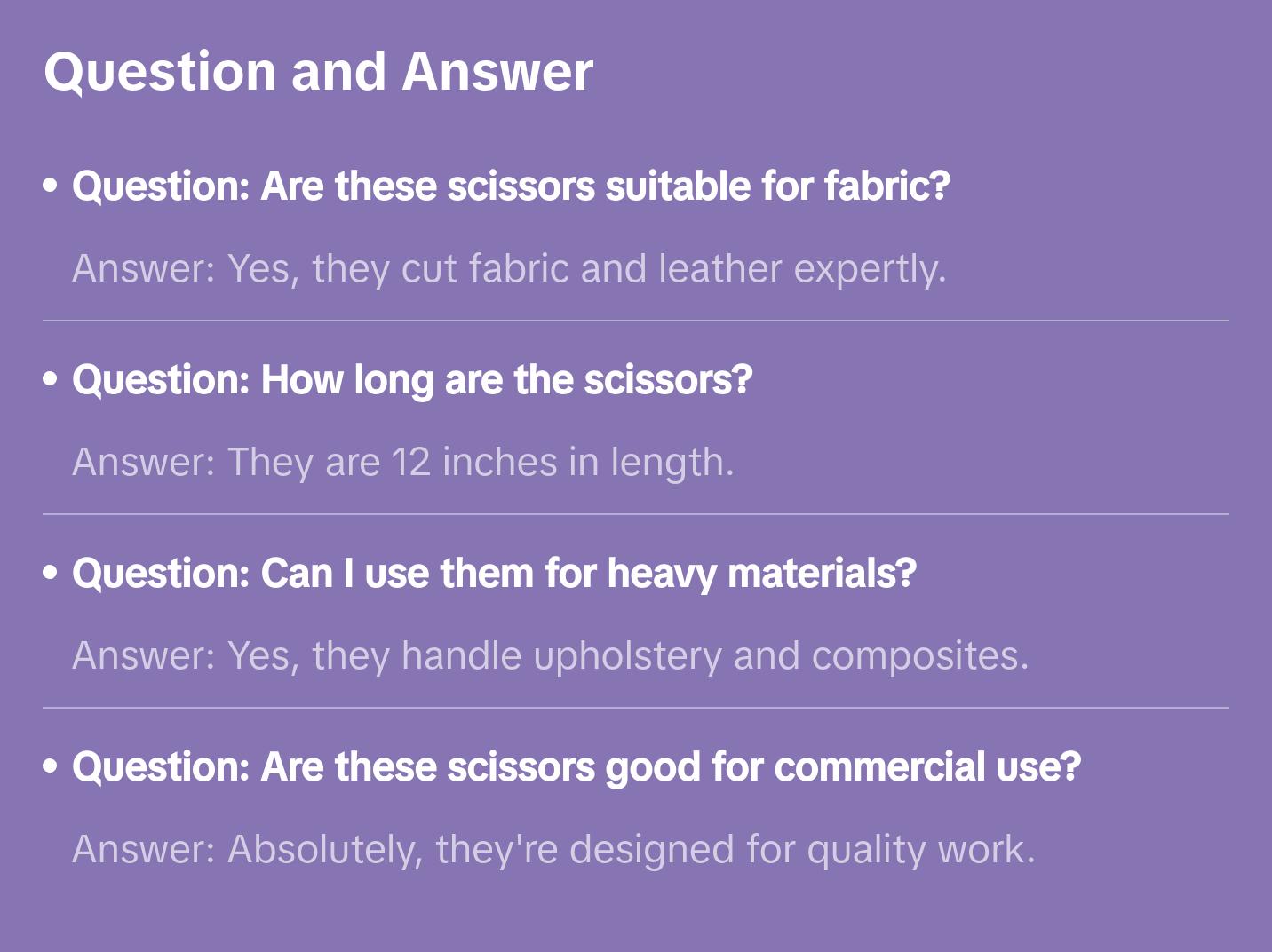
Task: Click the word "composites" in the third answer
Action: pyautogui.click(x=919, y=655)
